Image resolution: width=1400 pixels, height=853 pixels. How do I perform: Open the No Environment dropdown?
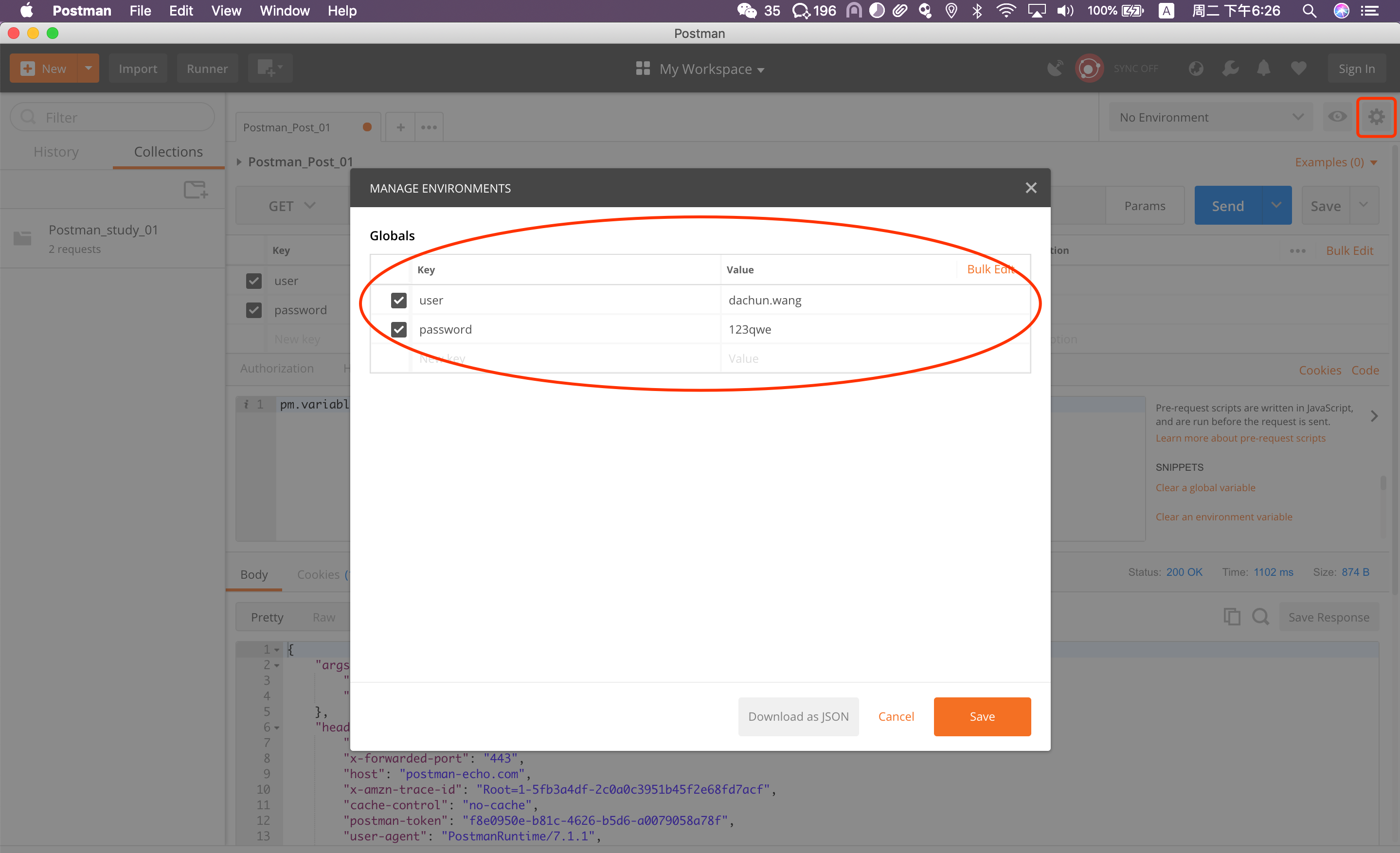tap(1210, 118)
